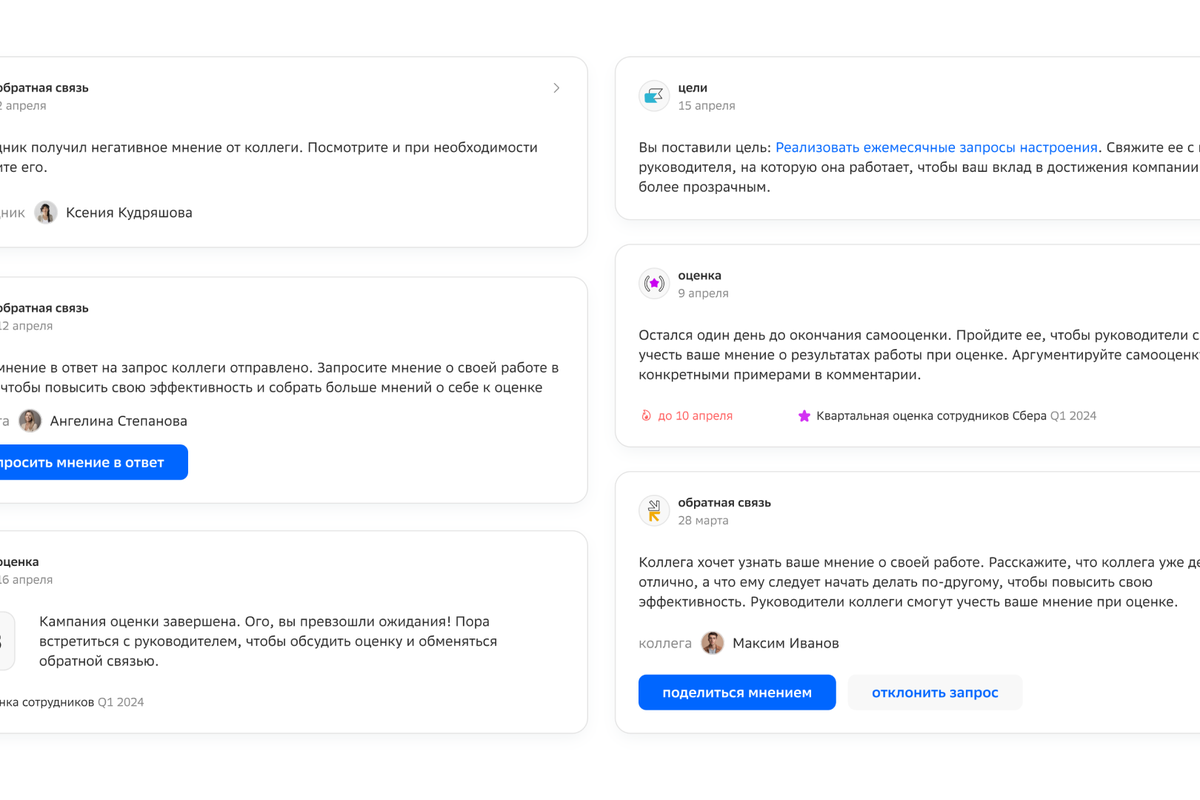Click Ангелина Степанова's avatar photo
Image resolution: width=1200 pixels, height=800 pixels.
point(30,421)
